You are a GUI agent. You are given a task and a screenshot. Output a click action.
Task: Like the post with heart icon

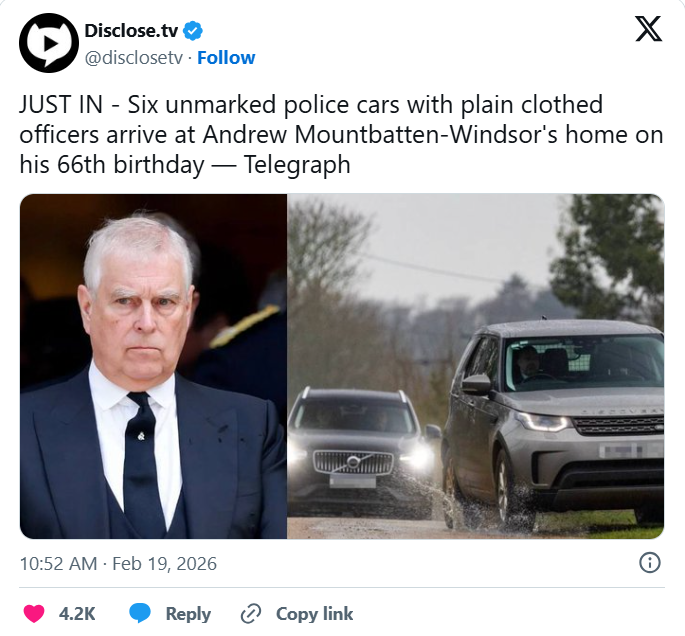tap(34, 613)
